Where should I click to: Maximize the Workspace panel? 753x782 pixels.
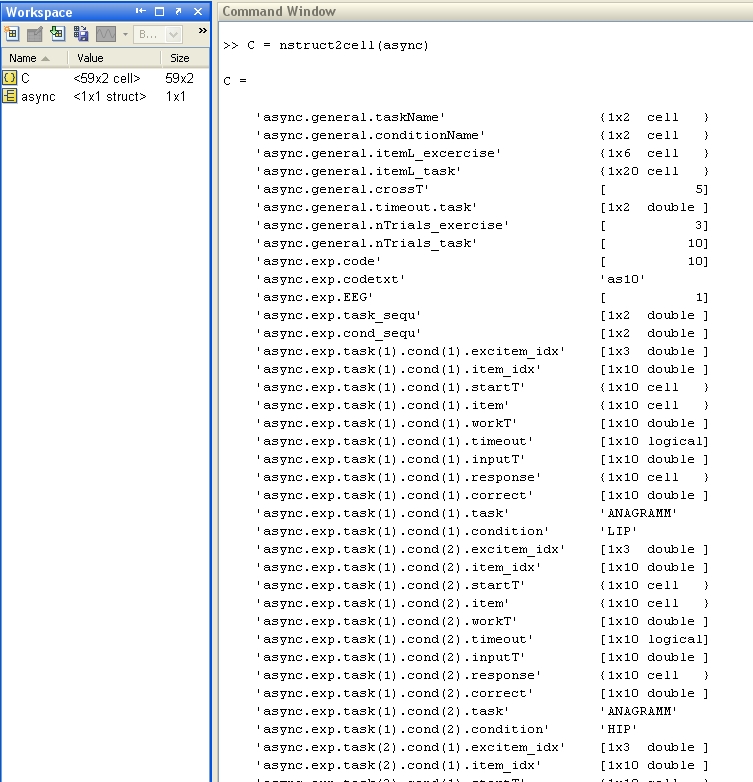(x=160, y=11)
